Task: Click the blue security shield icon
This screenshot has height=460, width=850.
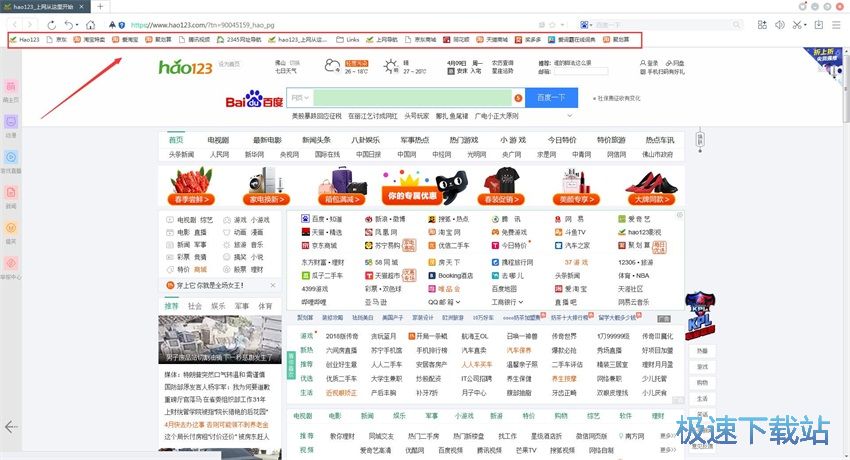Action: click(x=122, y=25)
